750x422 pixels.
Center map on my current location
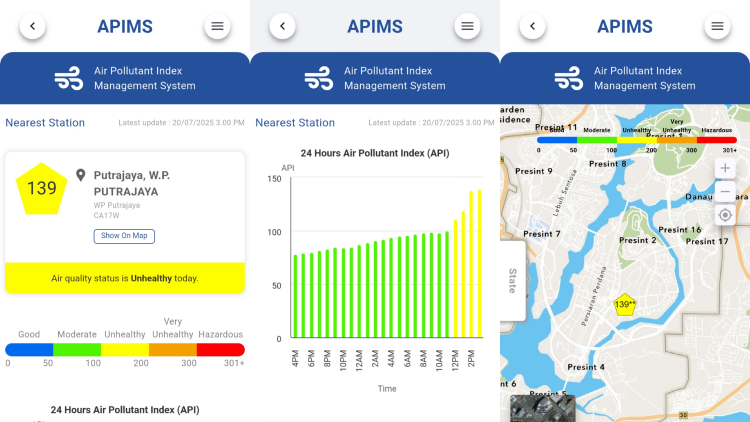725,215
